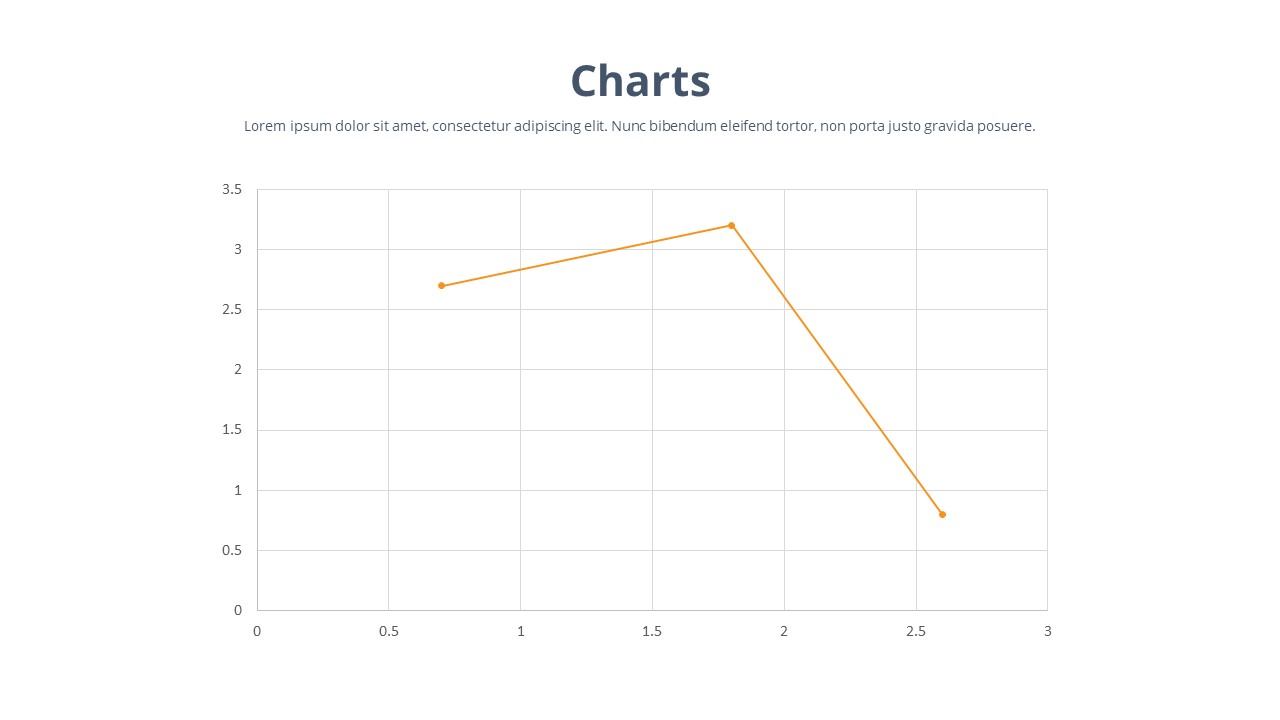Select the 1.5 label on the horizontal axis
The image size is (1280, 720).
point(652,631)
